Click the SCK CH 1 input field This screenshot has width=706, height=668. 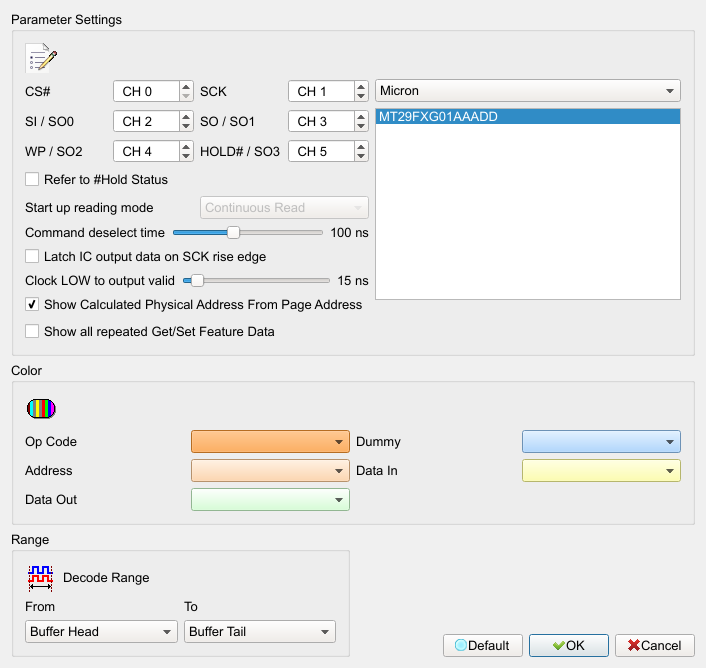click(x=321, y=91)
